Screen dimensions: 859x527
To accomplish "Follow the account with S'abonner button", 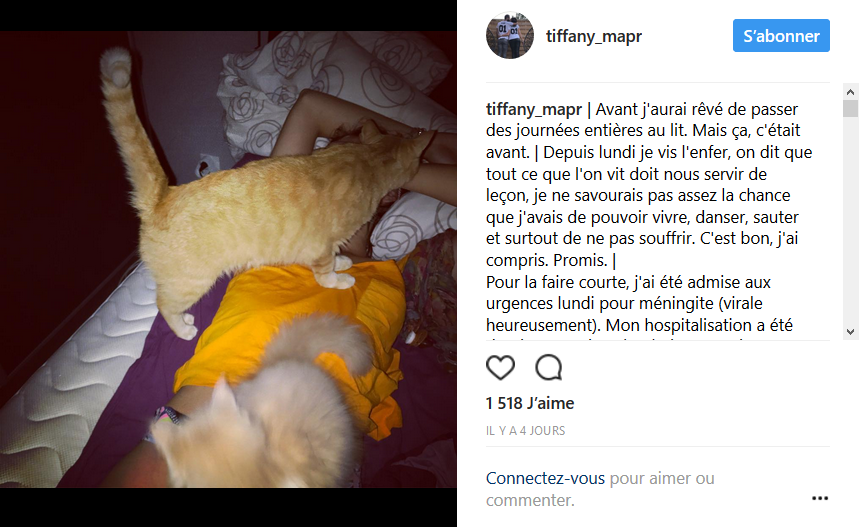I will pos(781,36).
